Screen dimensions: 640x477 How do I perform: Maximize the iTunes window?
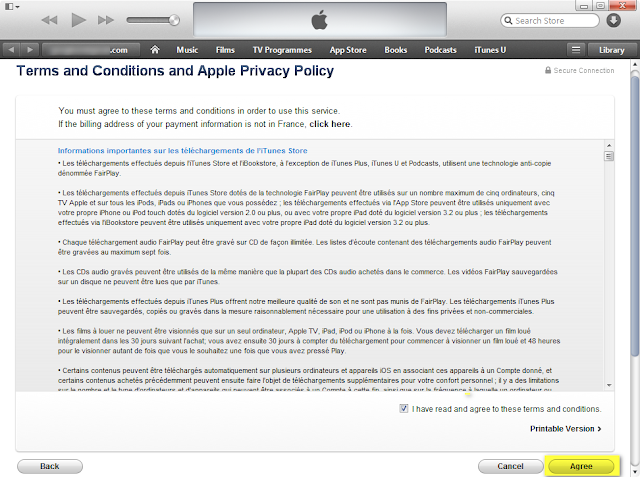coord(600,6)
